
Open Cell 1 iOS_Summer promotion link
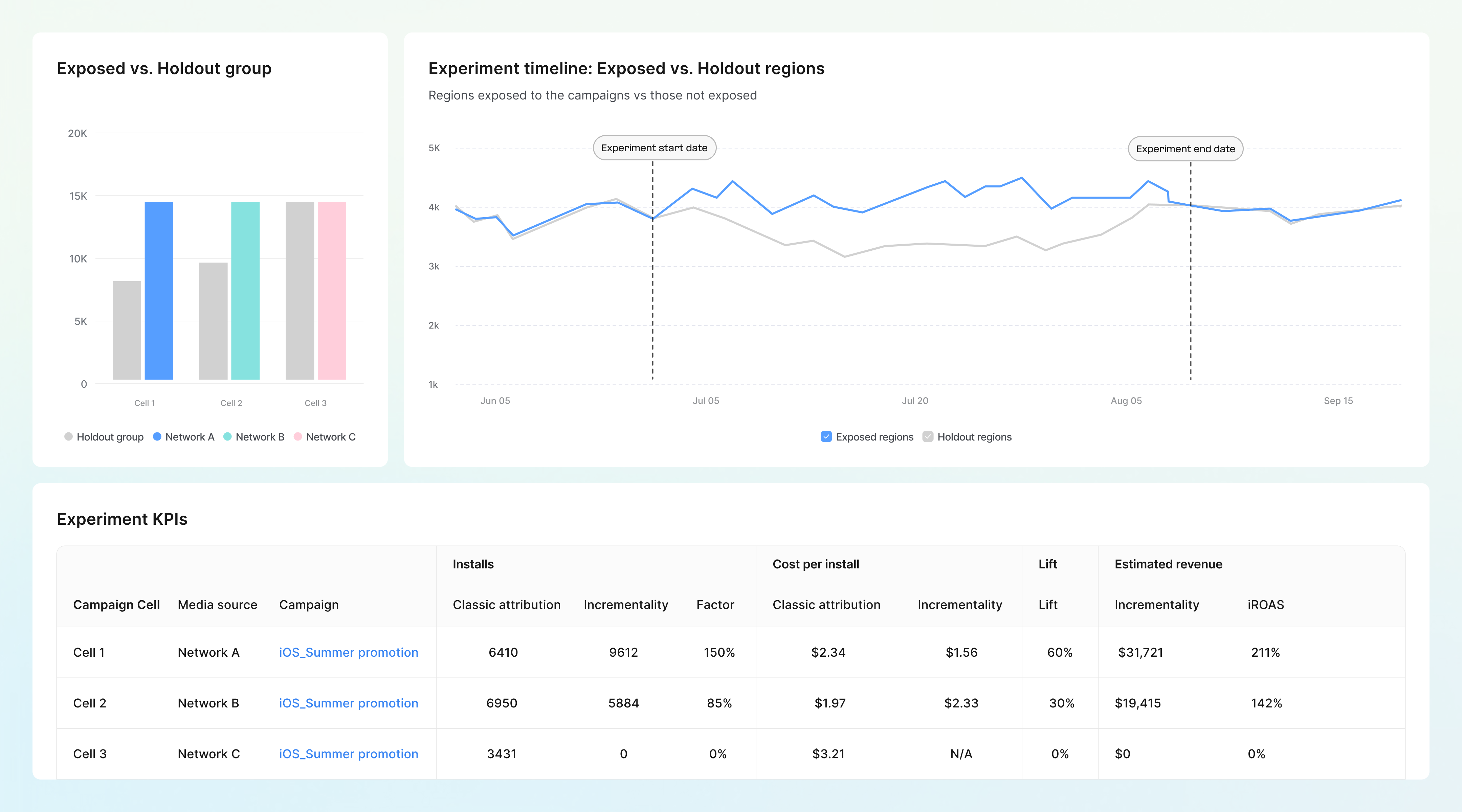click(348, 652)
